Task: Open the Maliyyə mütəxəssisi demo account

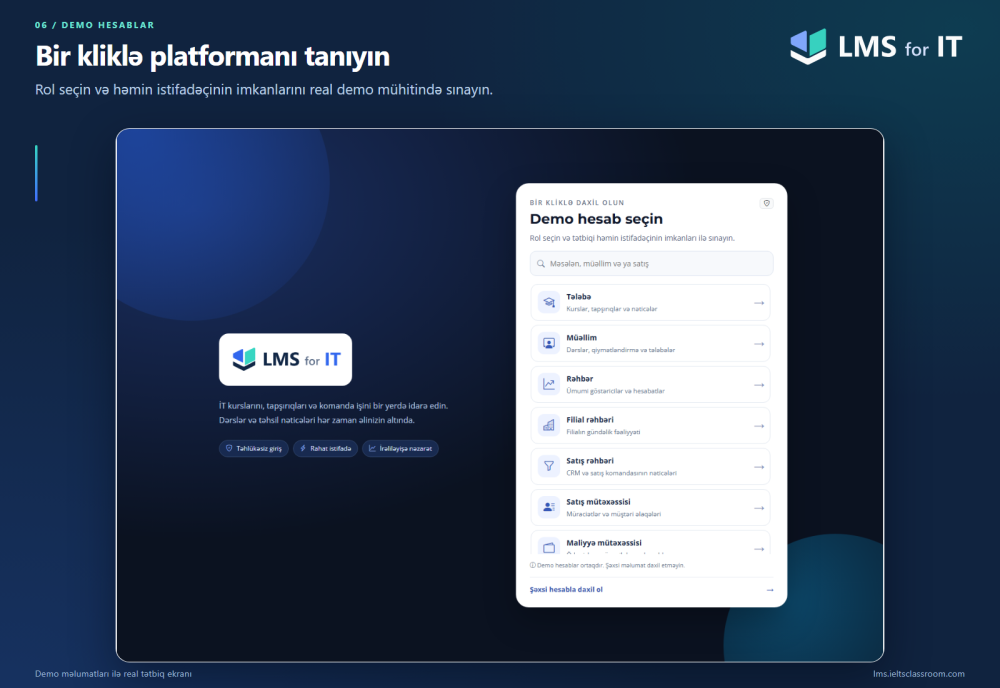Action: 650,542
